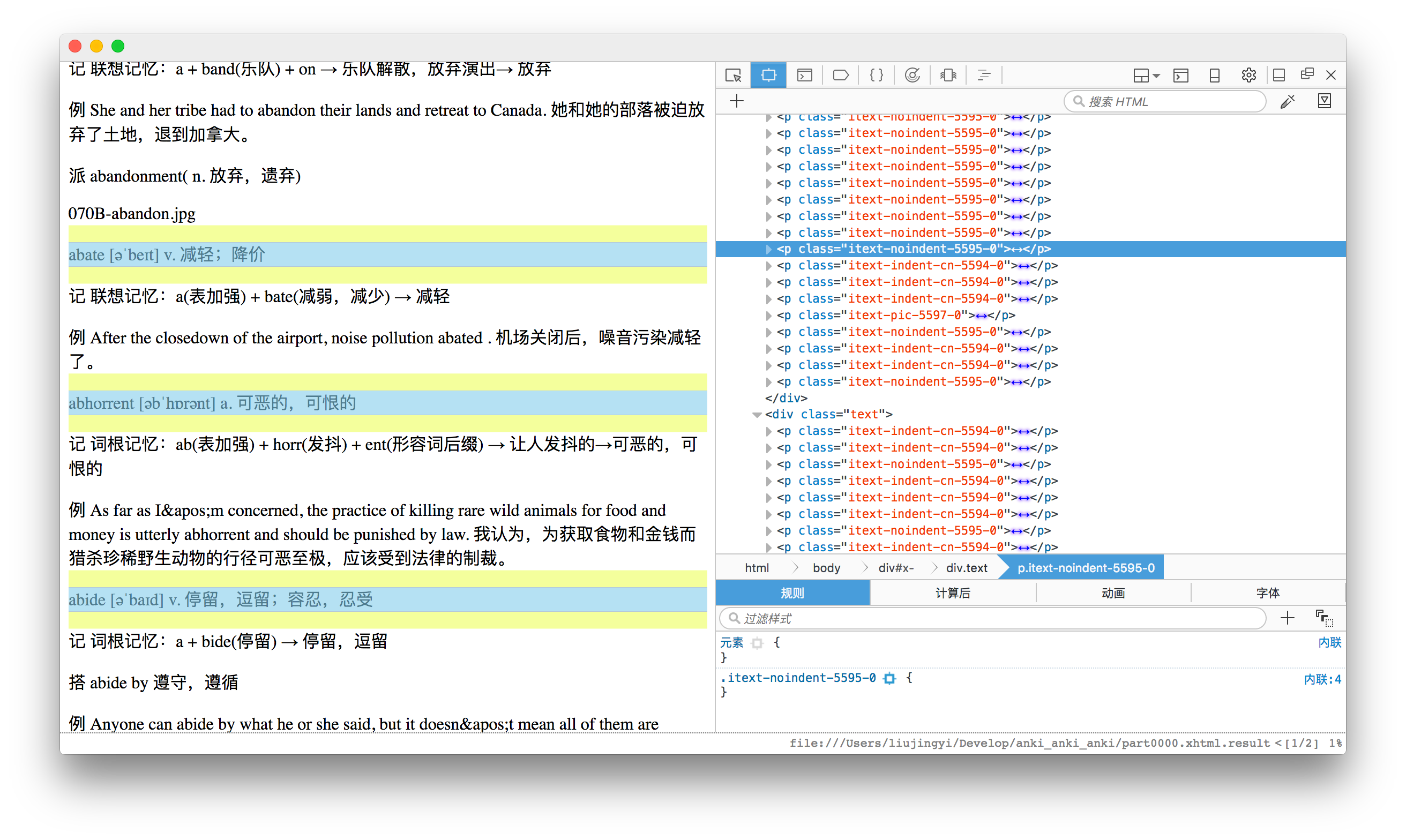Toggle pseudo-class panel in rules view

tap(1324, 618)
